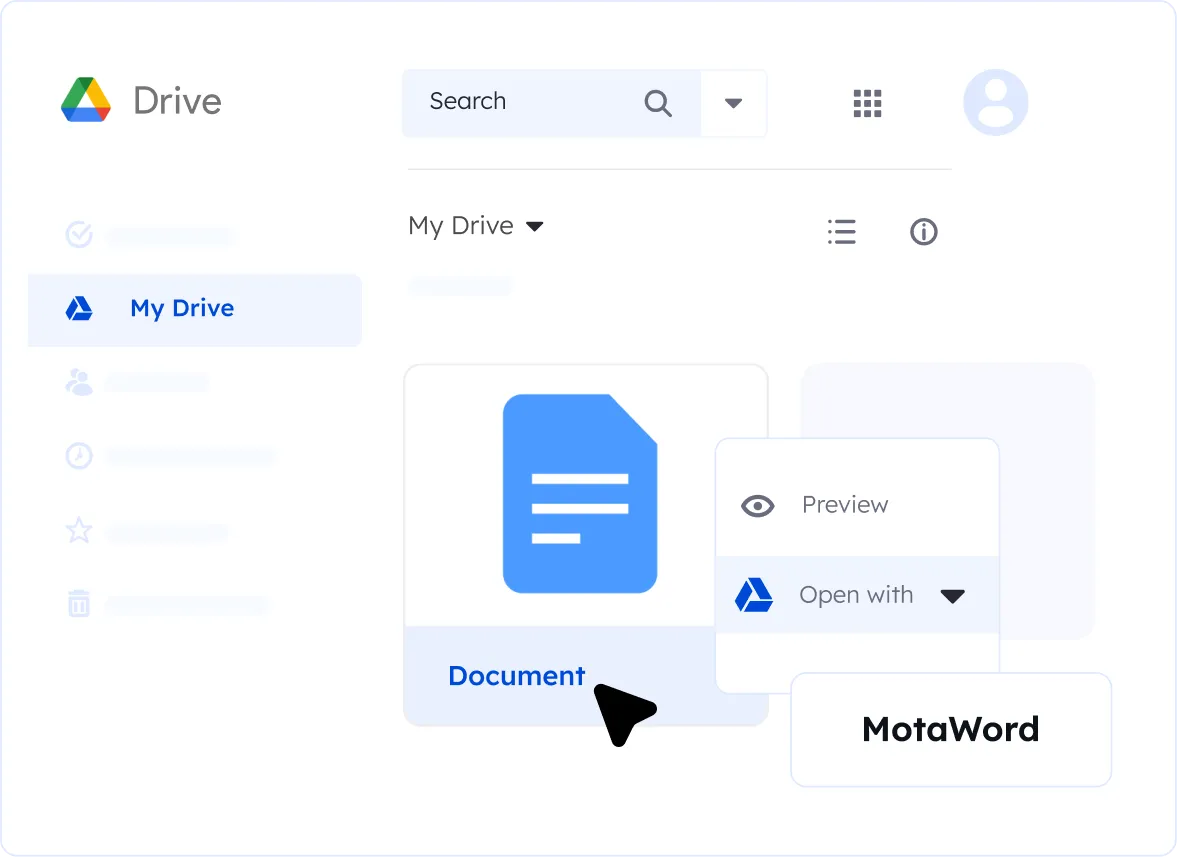Click the Shared with me people icon
The image size is (1177, 857).
pos(78,382)
